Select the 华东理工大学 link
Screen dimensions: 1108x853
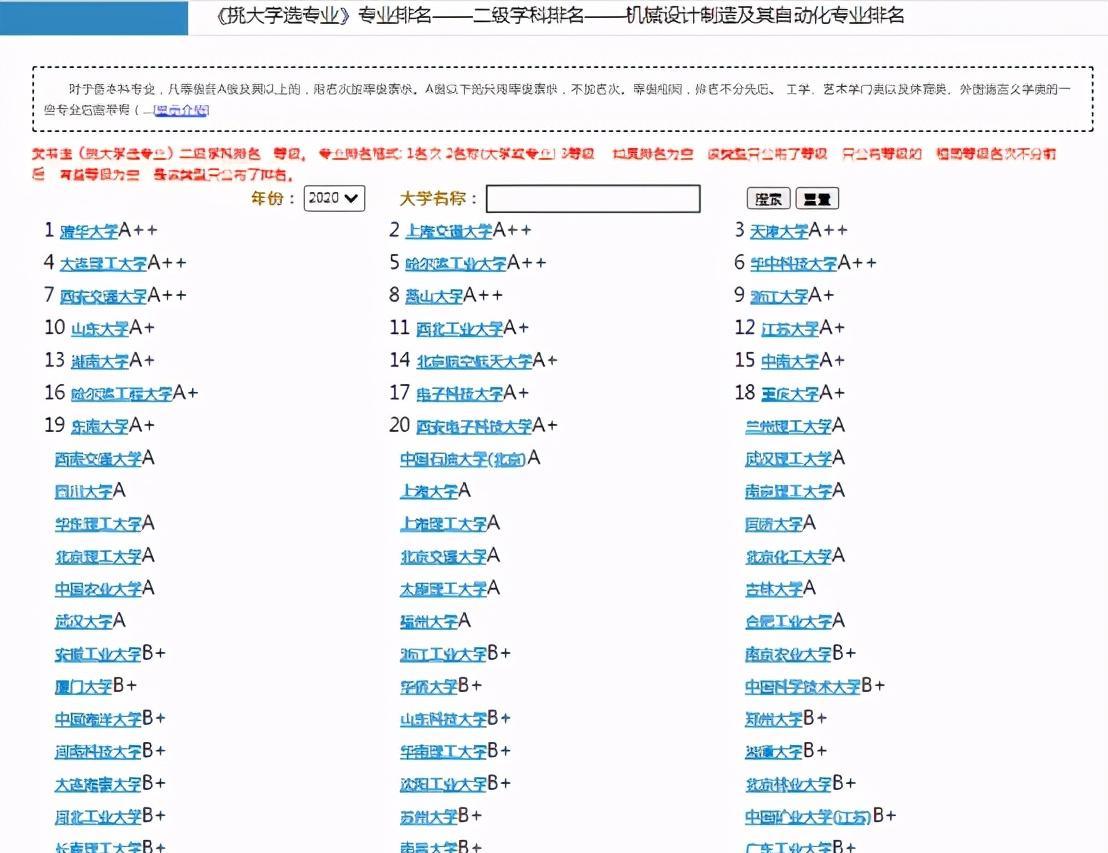(x=98, y=524)
